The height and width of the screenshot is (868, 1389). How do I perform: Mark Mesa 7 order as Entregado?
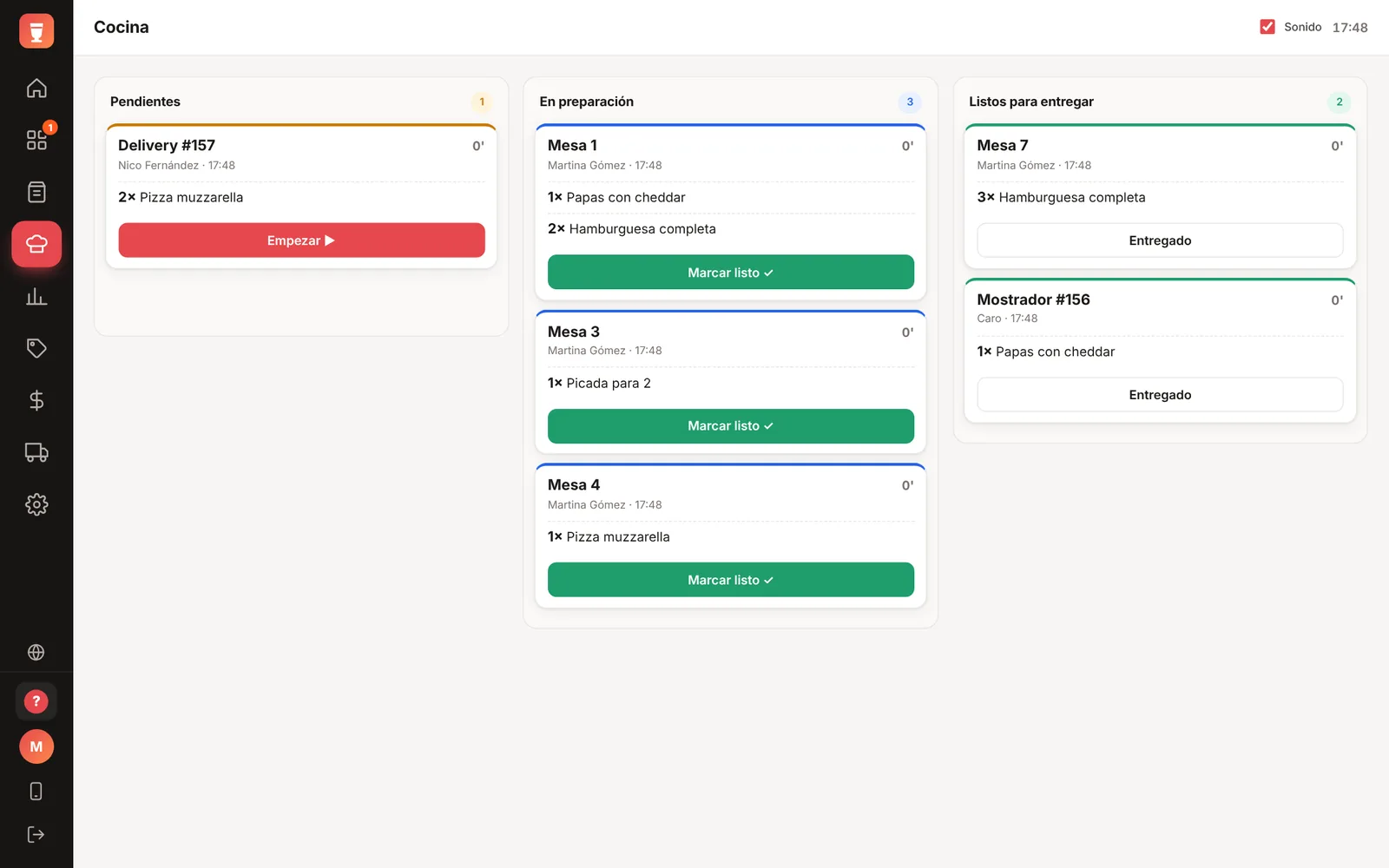[1160, 240]
